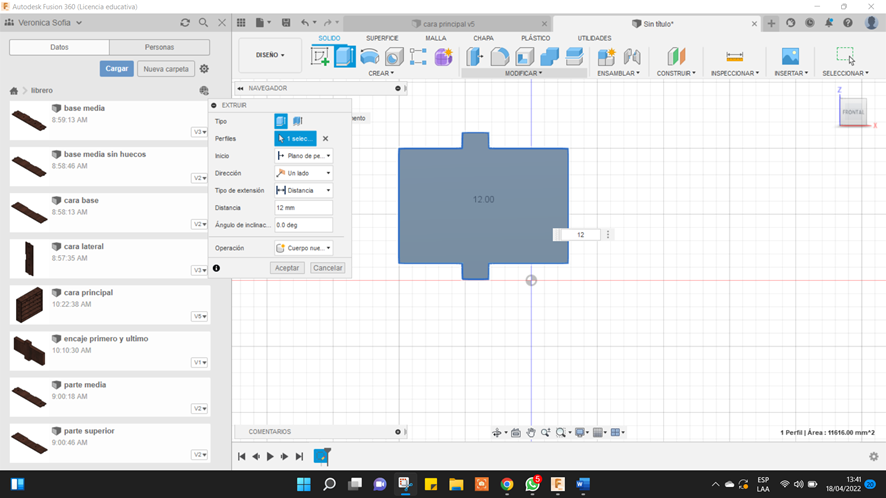Clear the Perfiles selection with X
The height and width of the screenshot is (498, 886).
325,138
